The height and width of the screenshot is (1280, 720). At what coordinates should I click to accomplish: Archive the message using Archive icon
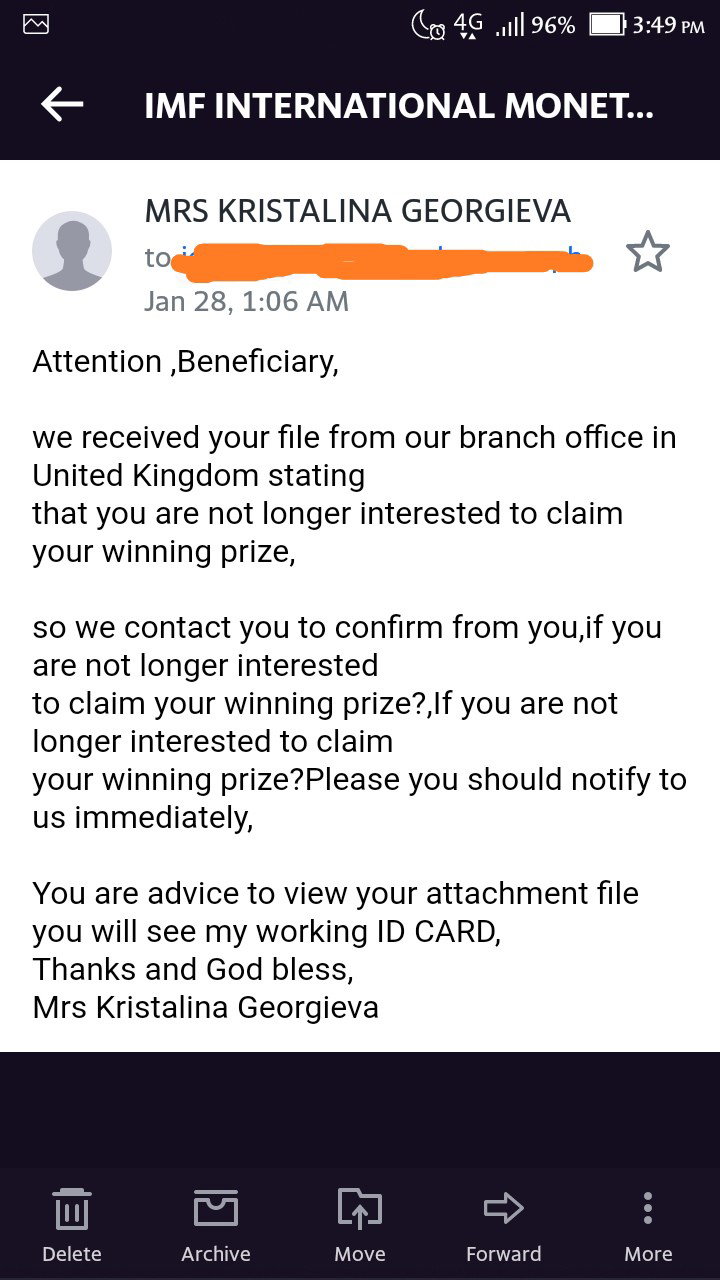click(216, 1208)
